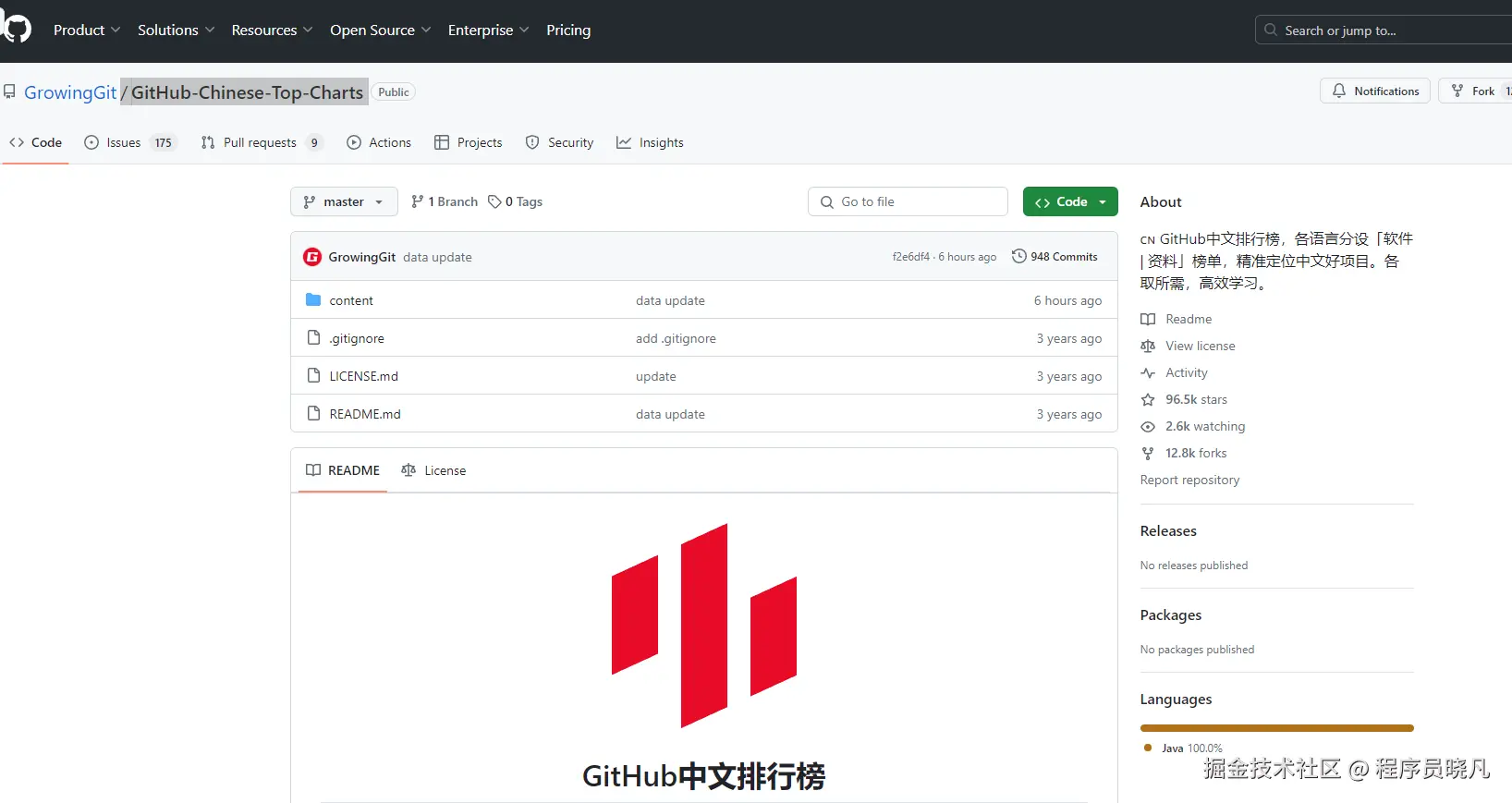Click the content folder icon
This screenshot has height=803, width=1512.
313,300
